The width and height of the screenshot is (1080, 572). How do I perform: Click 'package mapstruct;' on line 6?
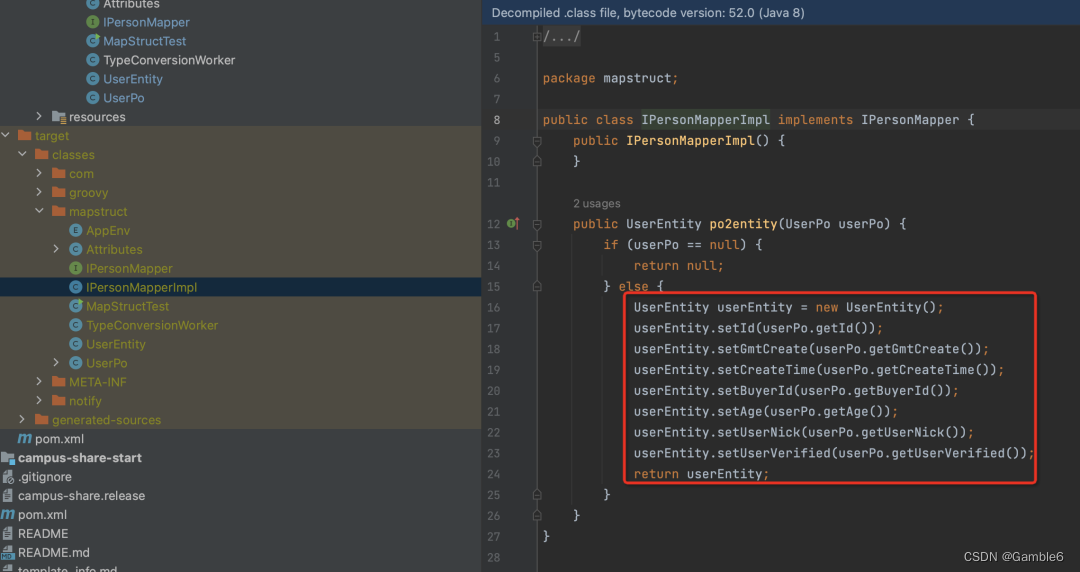[610, 79]
